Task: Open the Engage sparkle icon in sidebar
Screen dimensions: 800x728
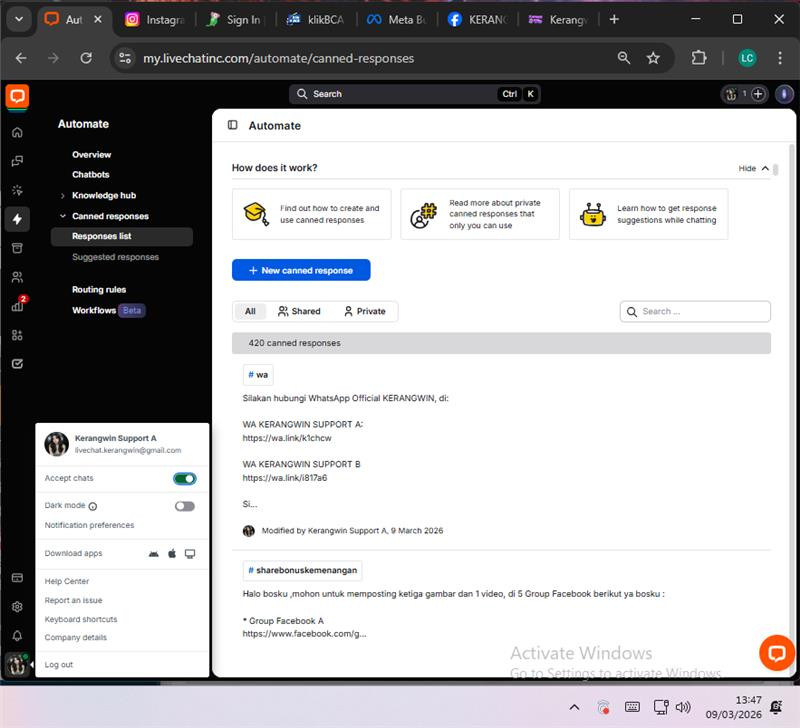Action: (17, 190)
